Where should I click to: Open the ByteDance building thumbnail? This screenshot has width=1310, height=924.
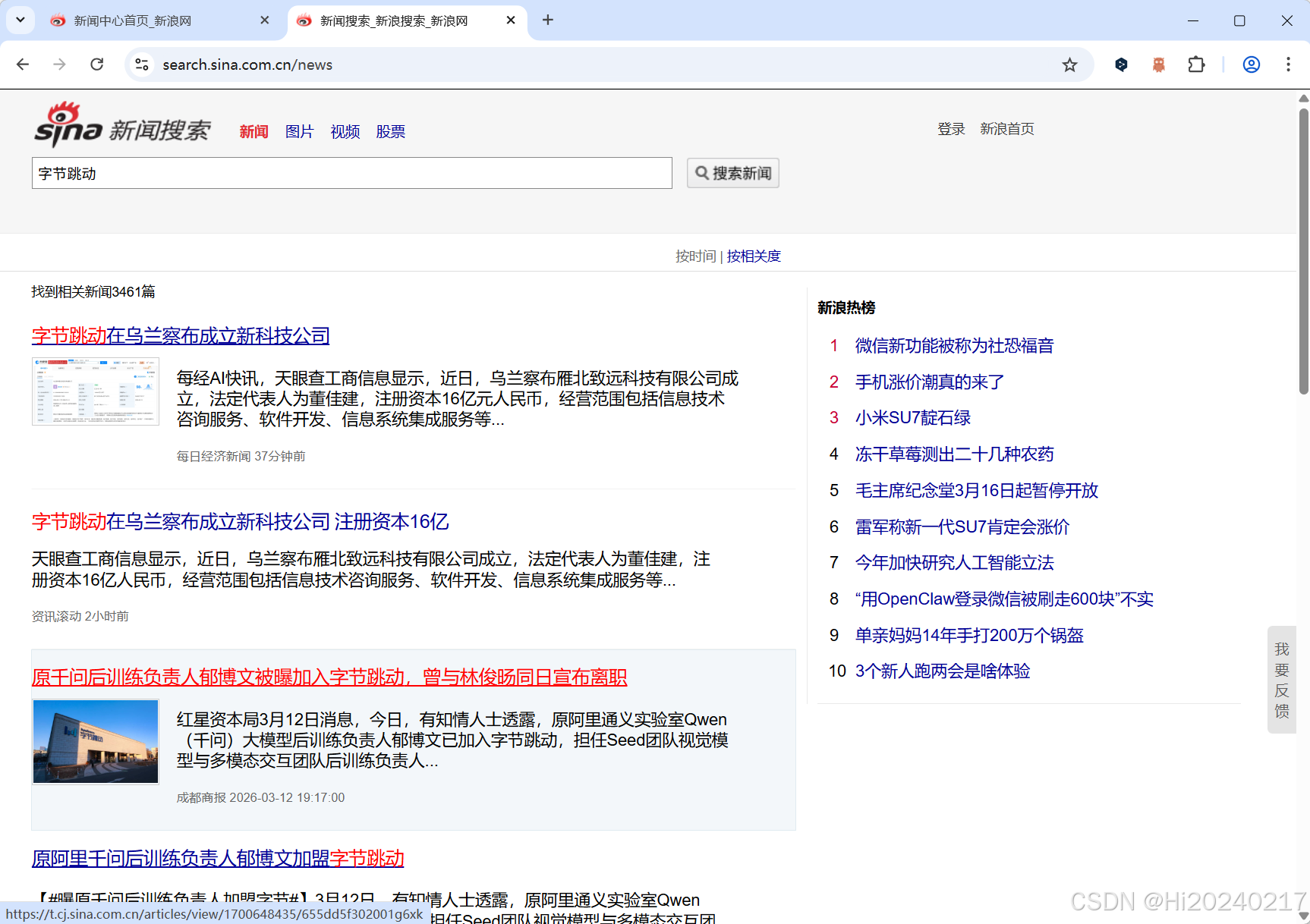pos(96,741)
